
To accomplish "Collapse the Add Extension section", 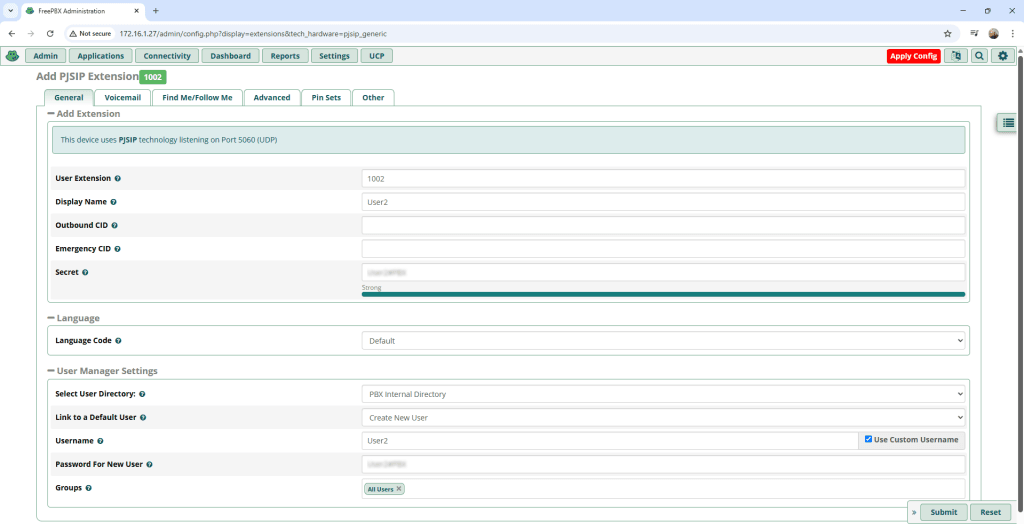I will 51,114.
